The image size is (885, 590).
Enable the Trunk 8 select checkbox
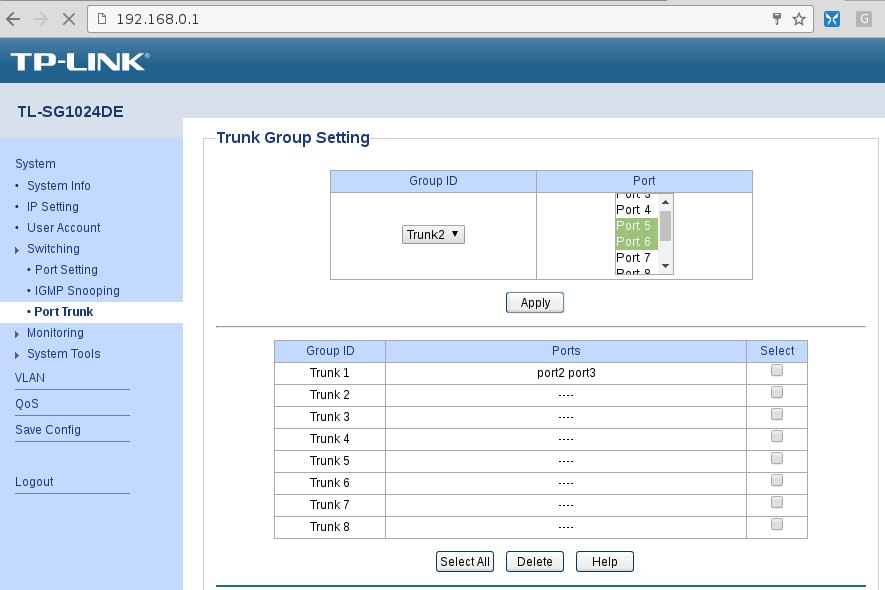click(777, 525)
